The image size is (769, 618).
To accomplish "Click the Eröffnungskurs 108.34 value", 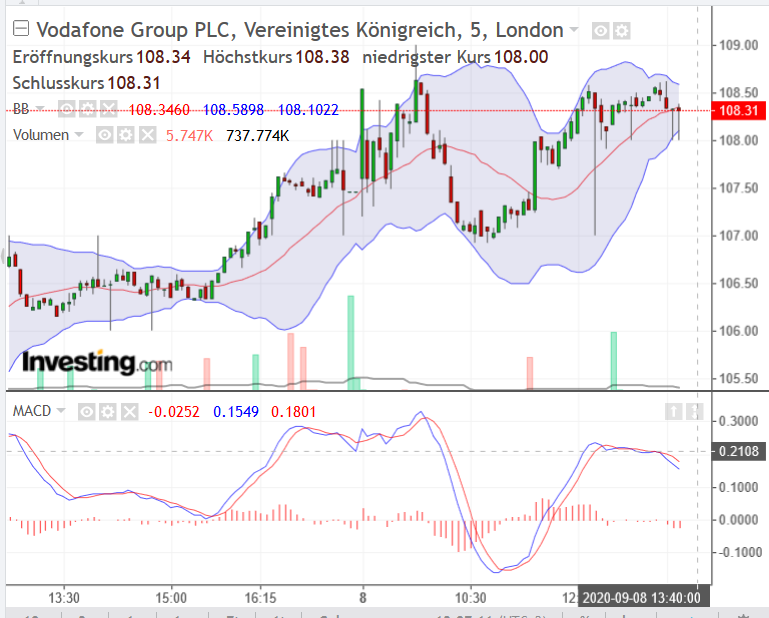I will click(163, 57).
